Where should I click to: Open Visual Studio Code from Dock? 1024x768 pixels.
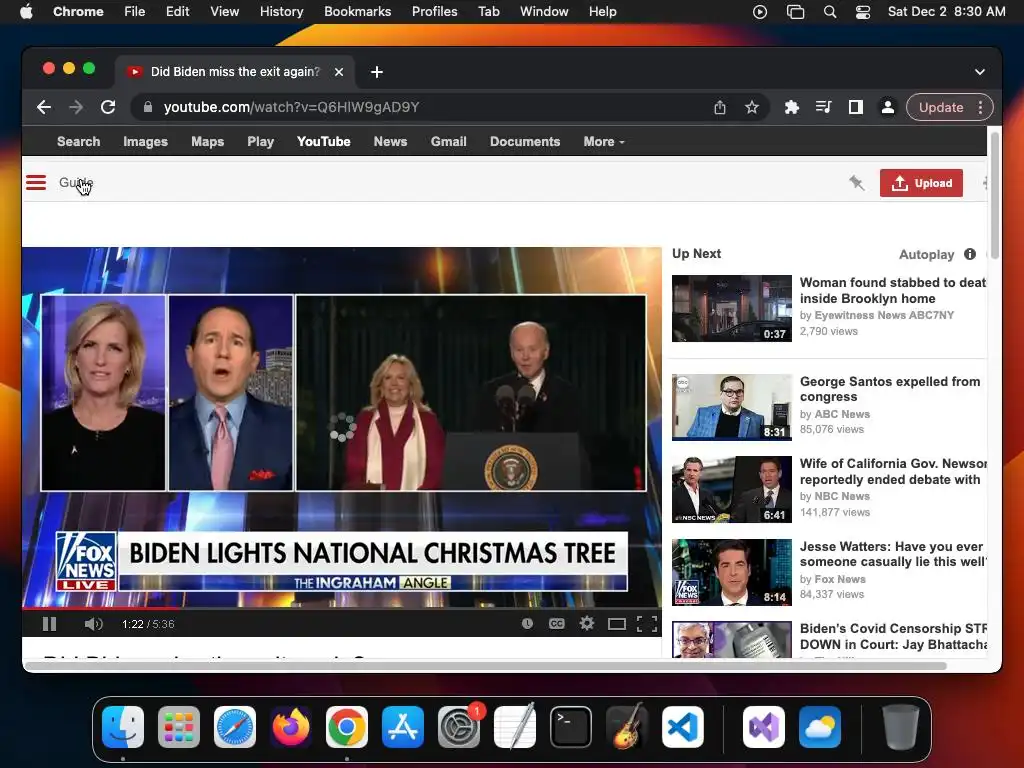tap(682, 727)
